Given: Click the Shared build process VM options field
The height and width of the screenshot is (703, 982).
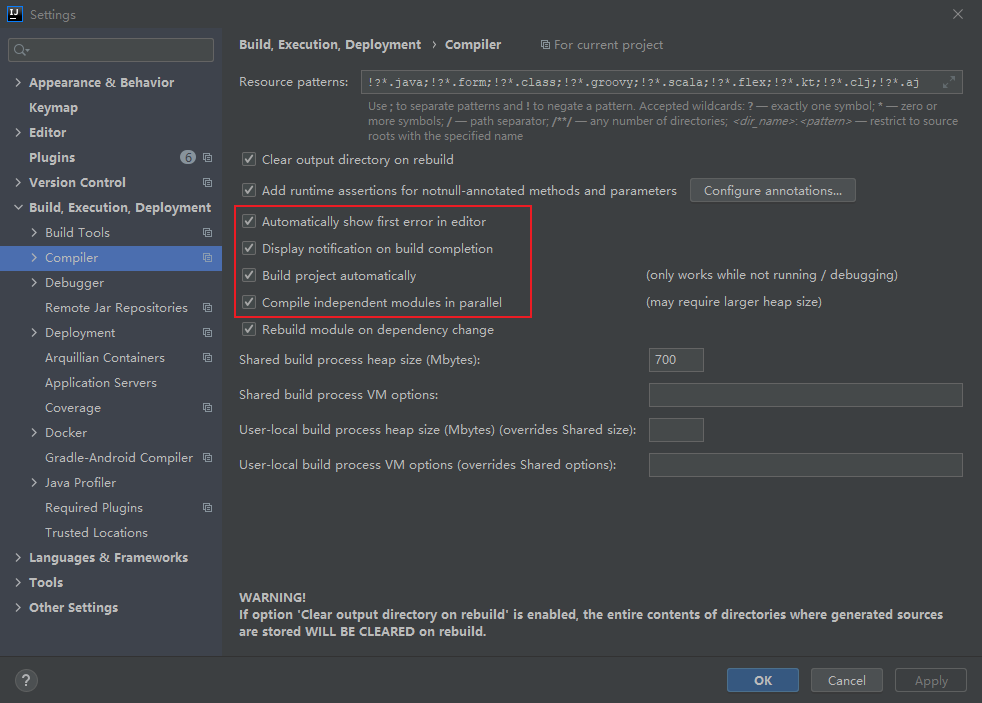Looking at the screenshot, I should [x=805, y=395].
